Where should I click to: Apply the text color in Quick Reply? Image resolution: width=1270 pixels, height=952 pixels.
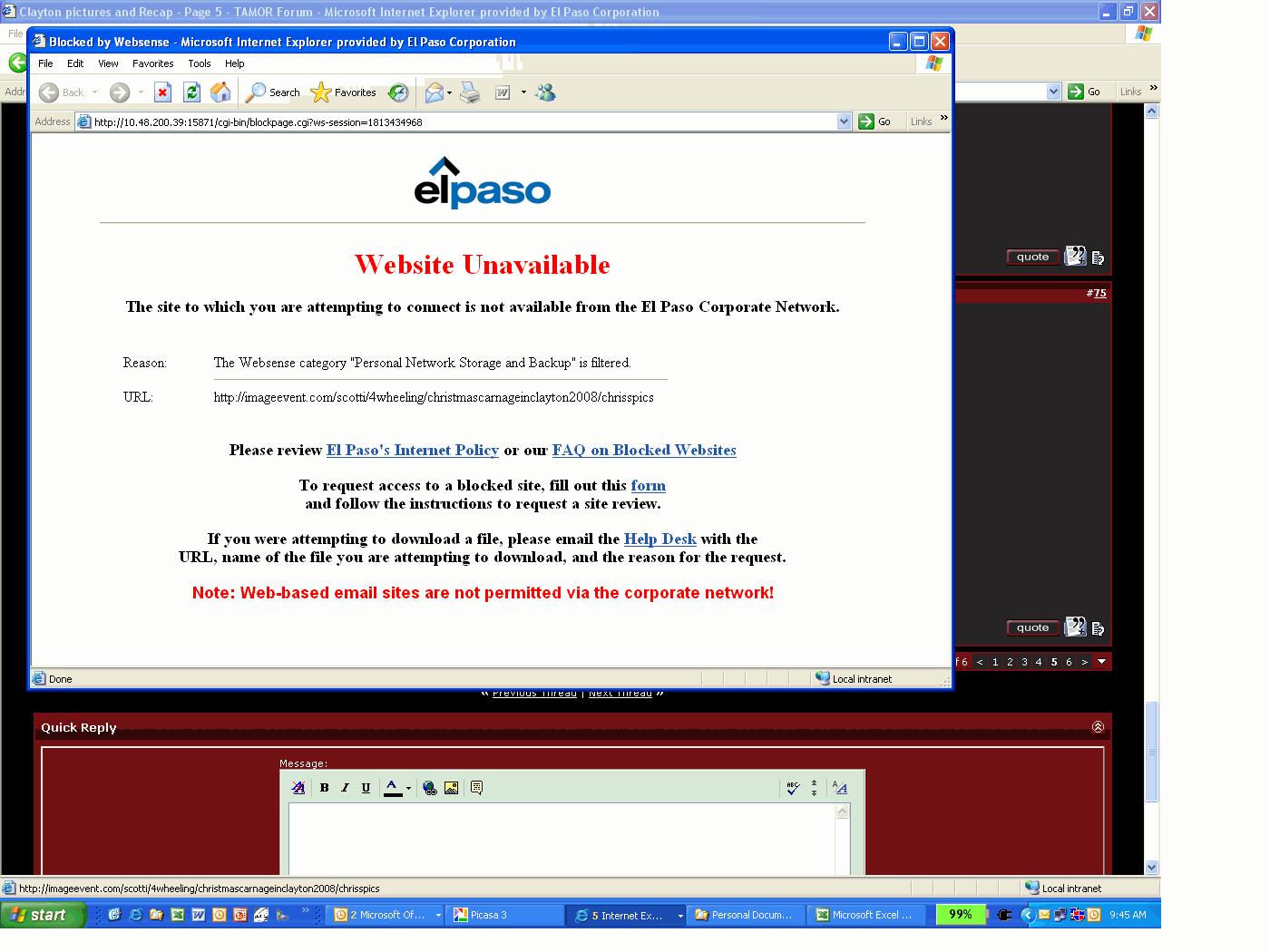tap(393, 788)
